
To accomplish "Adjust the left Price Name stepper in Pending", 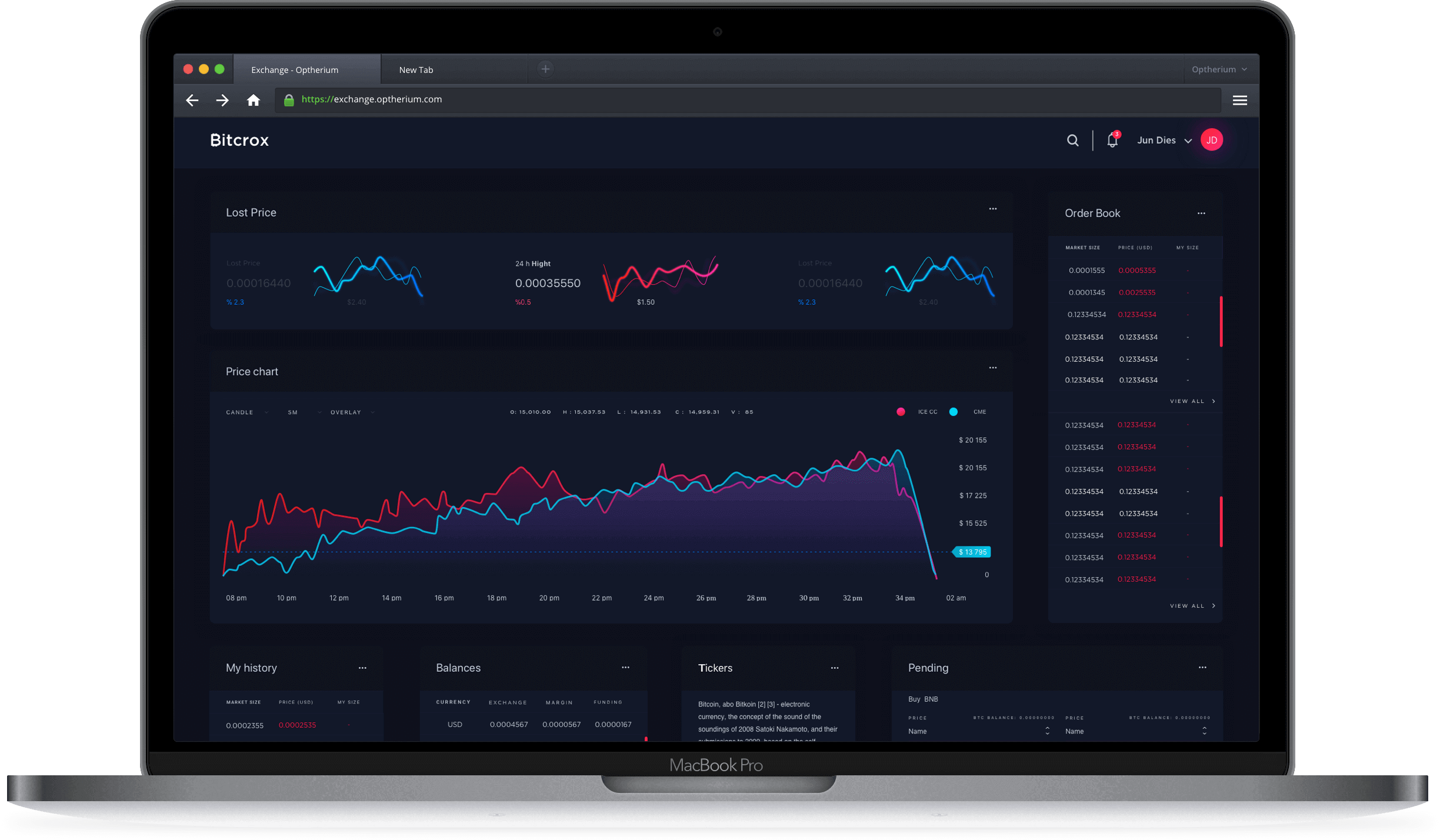I will 1048,731.
